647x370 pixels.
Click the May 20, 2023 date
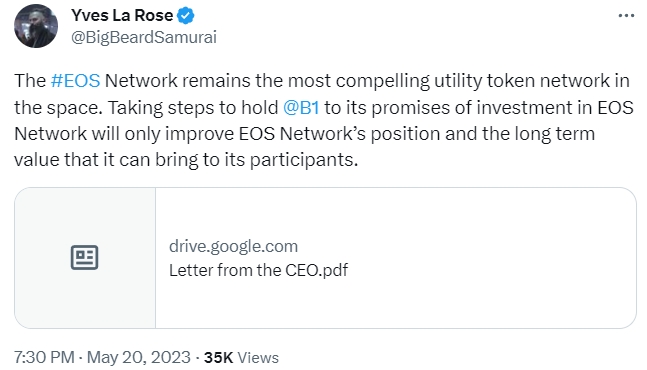tap(139, 357)
